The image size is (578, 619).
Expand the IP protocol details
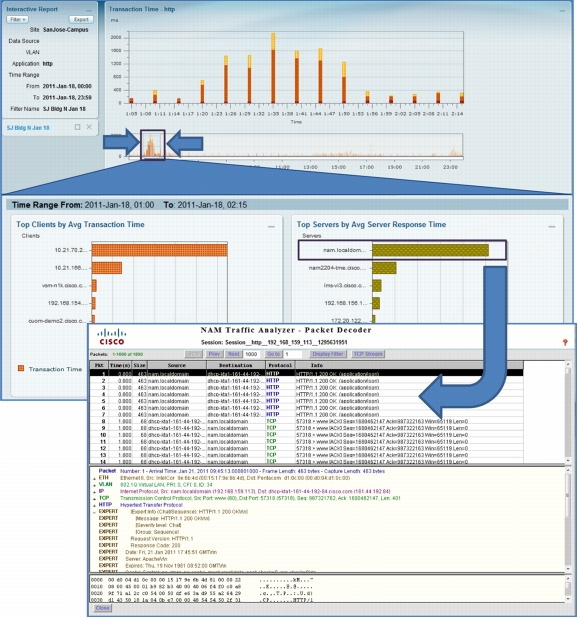94,492
